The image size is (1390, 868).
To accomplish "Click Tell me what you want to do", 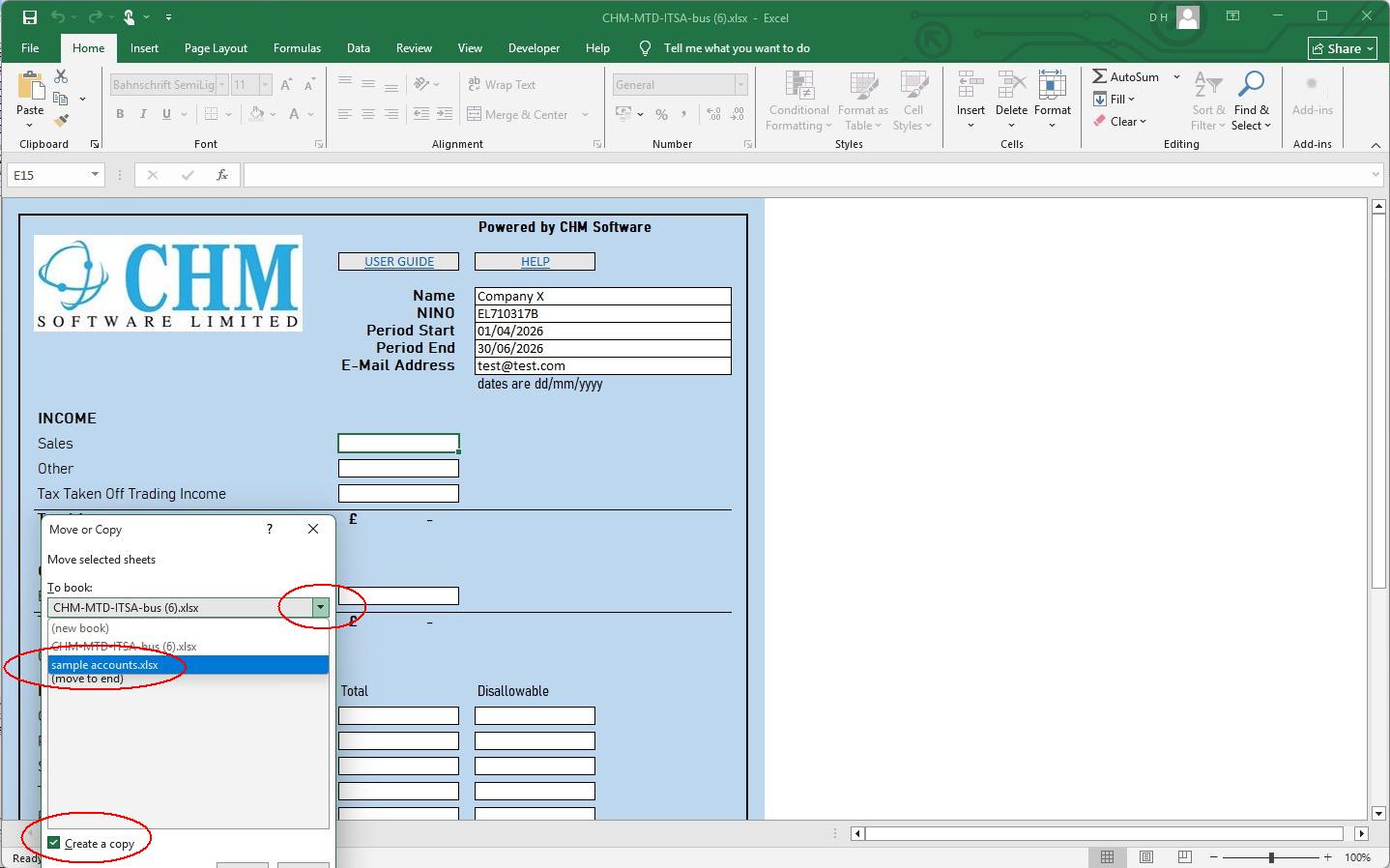I will click(x=737, y=48).
